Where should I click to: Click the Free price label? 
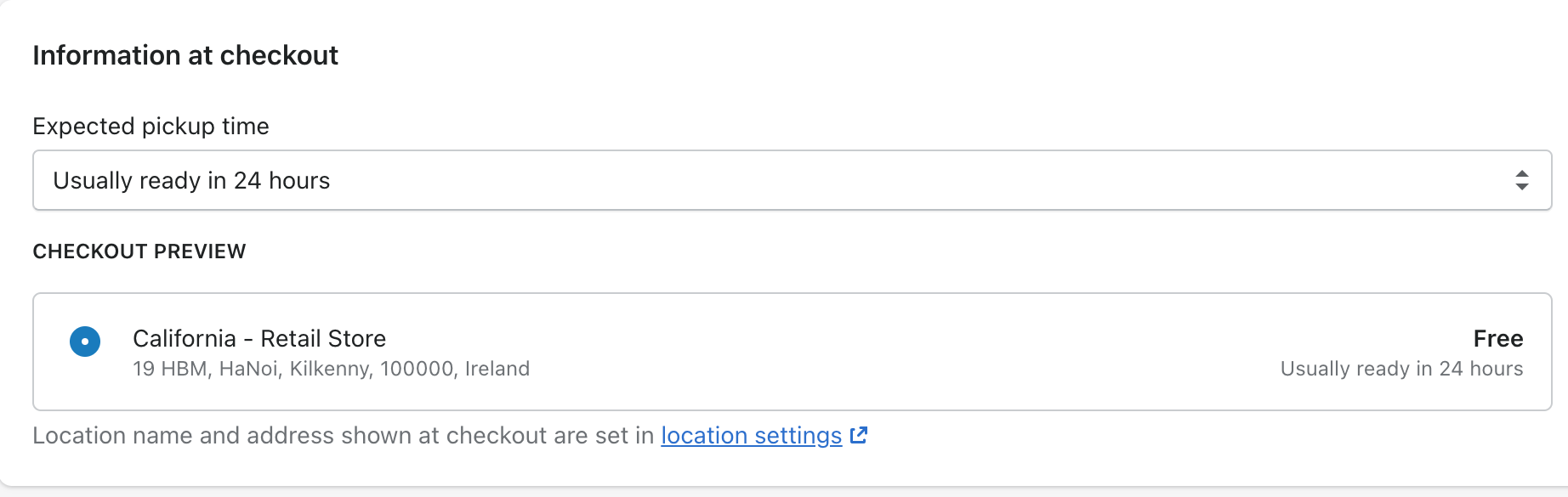(x=1497, y=339)
